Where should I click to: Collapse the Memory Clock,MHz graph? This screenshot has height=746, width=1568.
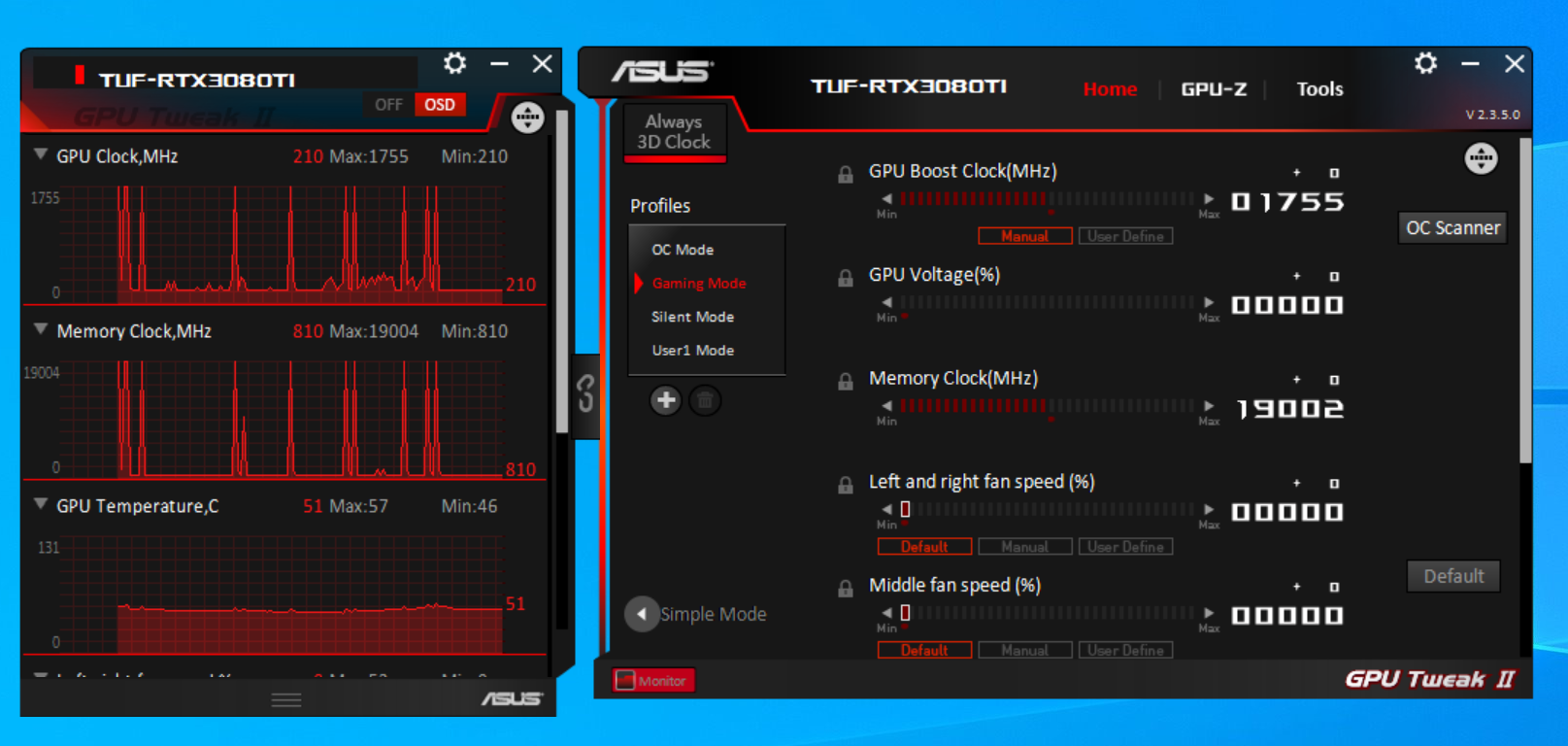41,329
